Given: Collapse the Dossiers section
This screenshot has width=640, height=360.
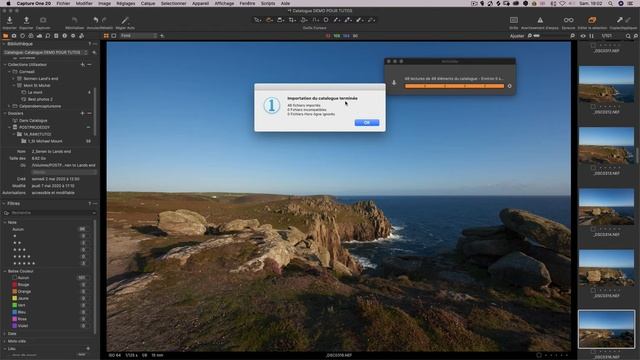Looking at the screenshot, I should coord(5,113).
